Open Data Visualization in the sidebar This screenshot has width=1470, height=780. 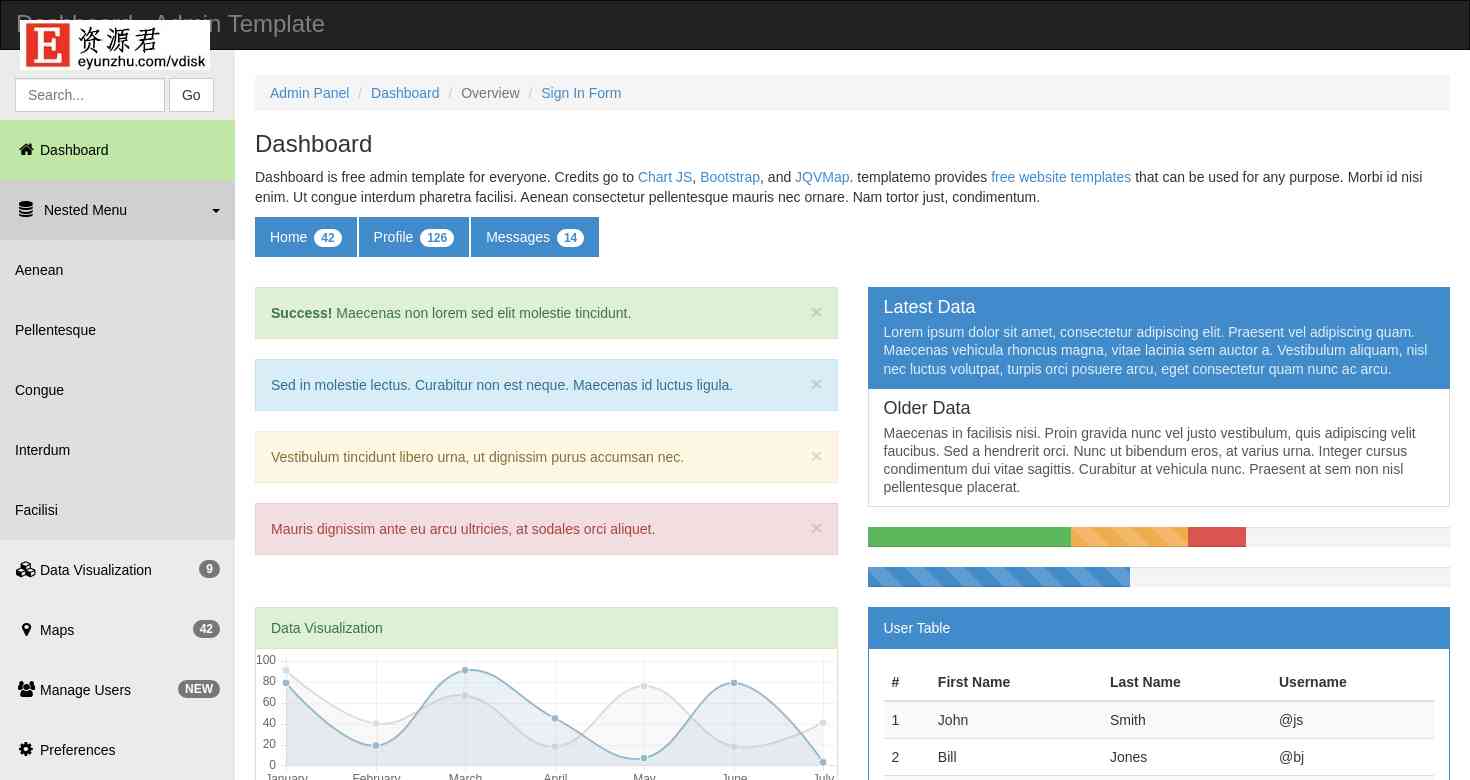coord(117,570)
